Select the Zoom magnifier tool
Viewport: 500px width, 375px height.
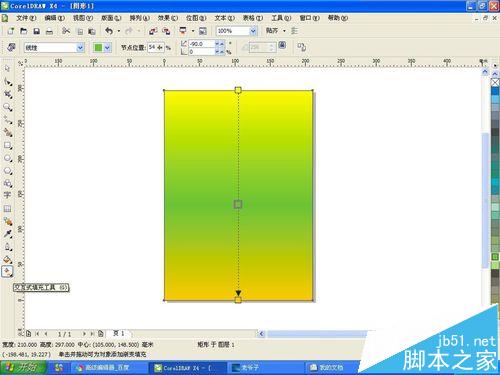(x=8, y=107)
